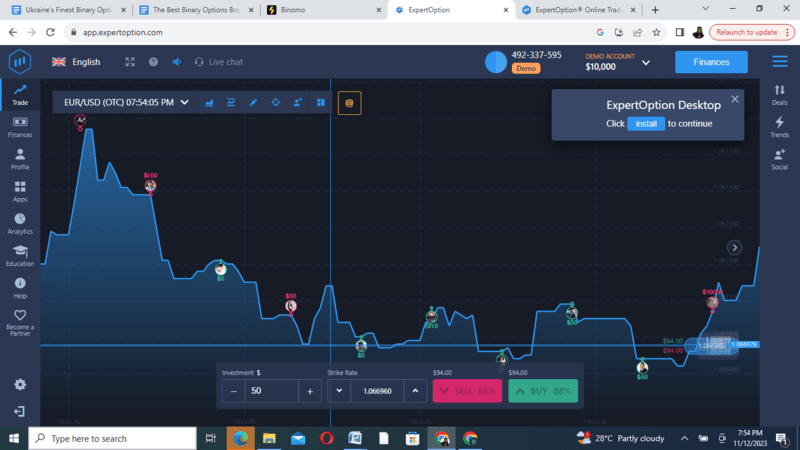This screenshot has height=450, width=800.
Task: Open a new browser tab
Action: [x=655, y=10]
